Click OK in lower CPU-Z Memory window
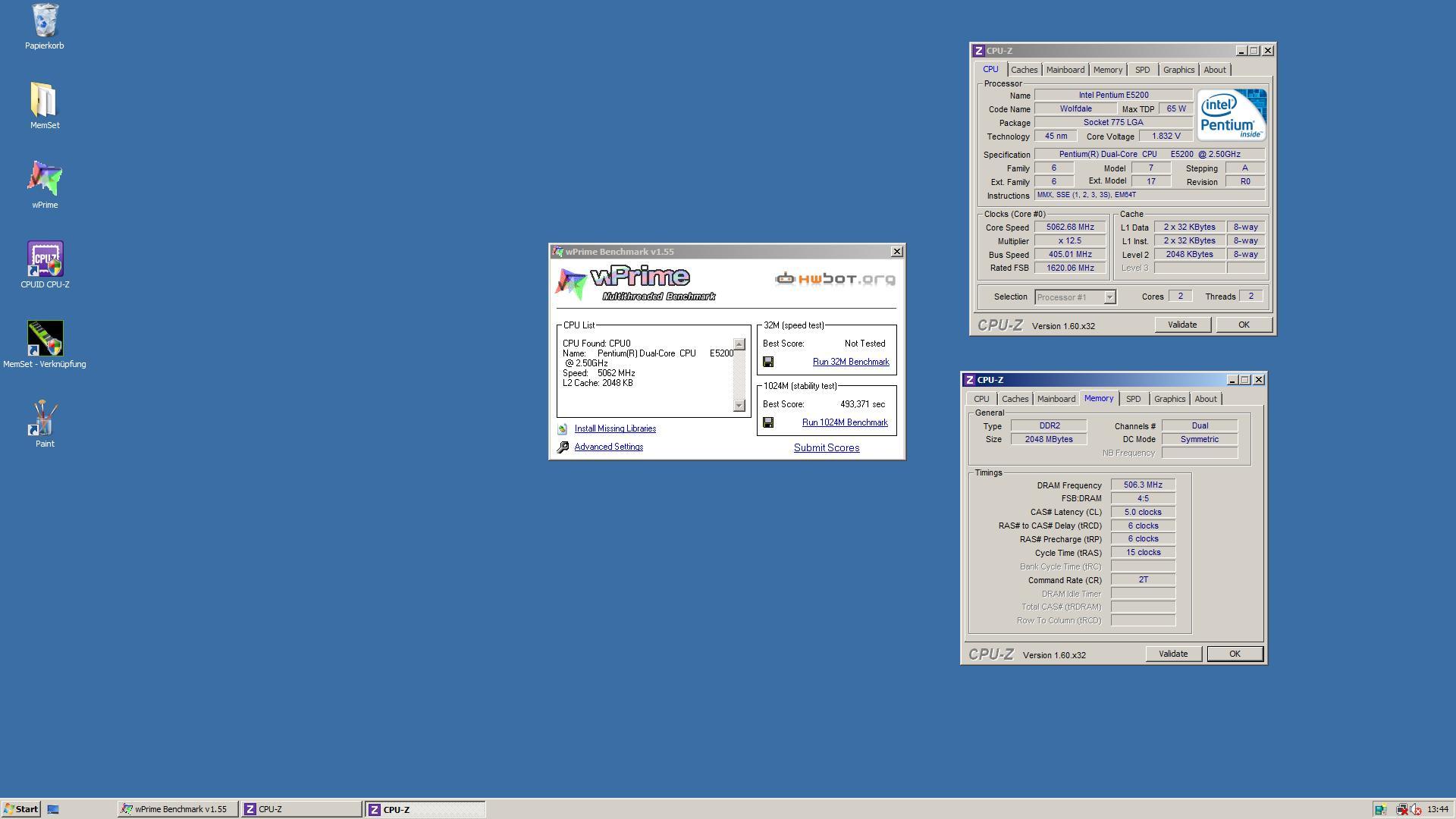 coord(1235,654)
